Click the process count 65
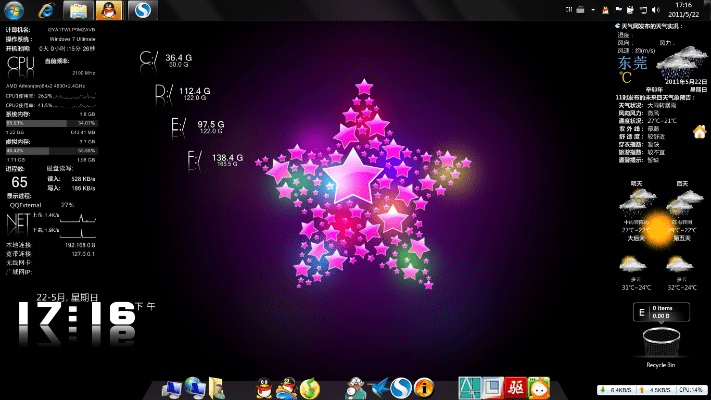Screen dimensions: 711x400 (x=19, y=182)
